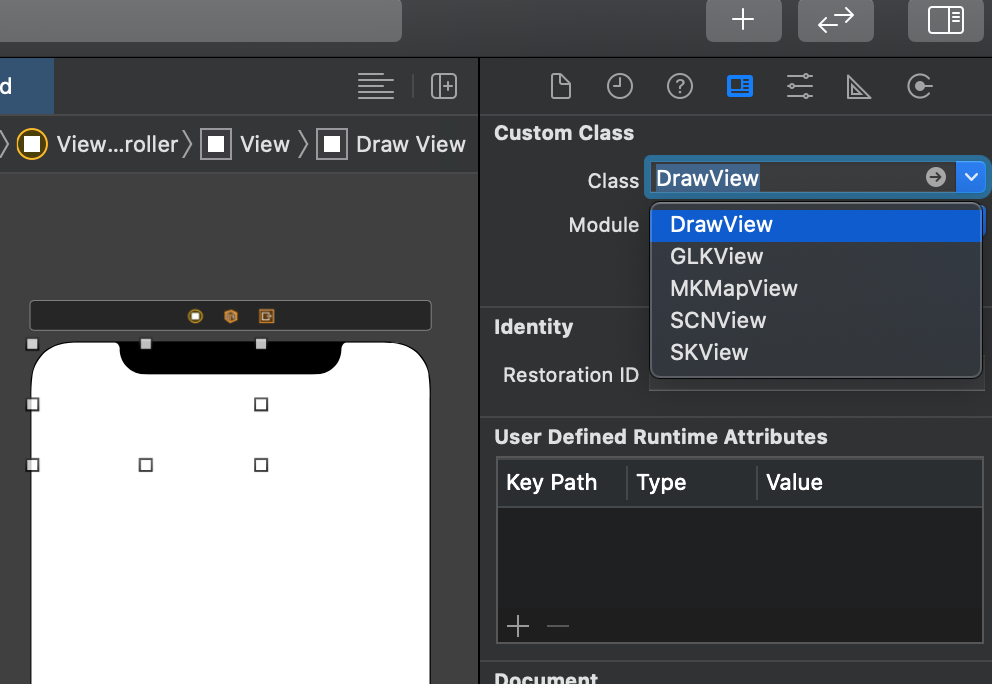992x684 pixels.
Task: Jump to DrawView class definition arrow
Action: click(x=936, y=177)
